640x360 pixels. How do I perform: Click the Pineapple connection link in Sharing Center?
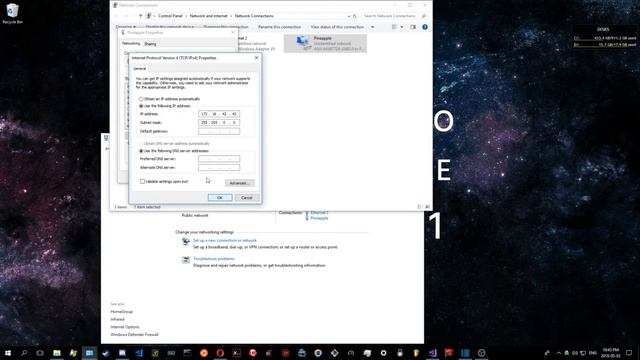point(319,218)
